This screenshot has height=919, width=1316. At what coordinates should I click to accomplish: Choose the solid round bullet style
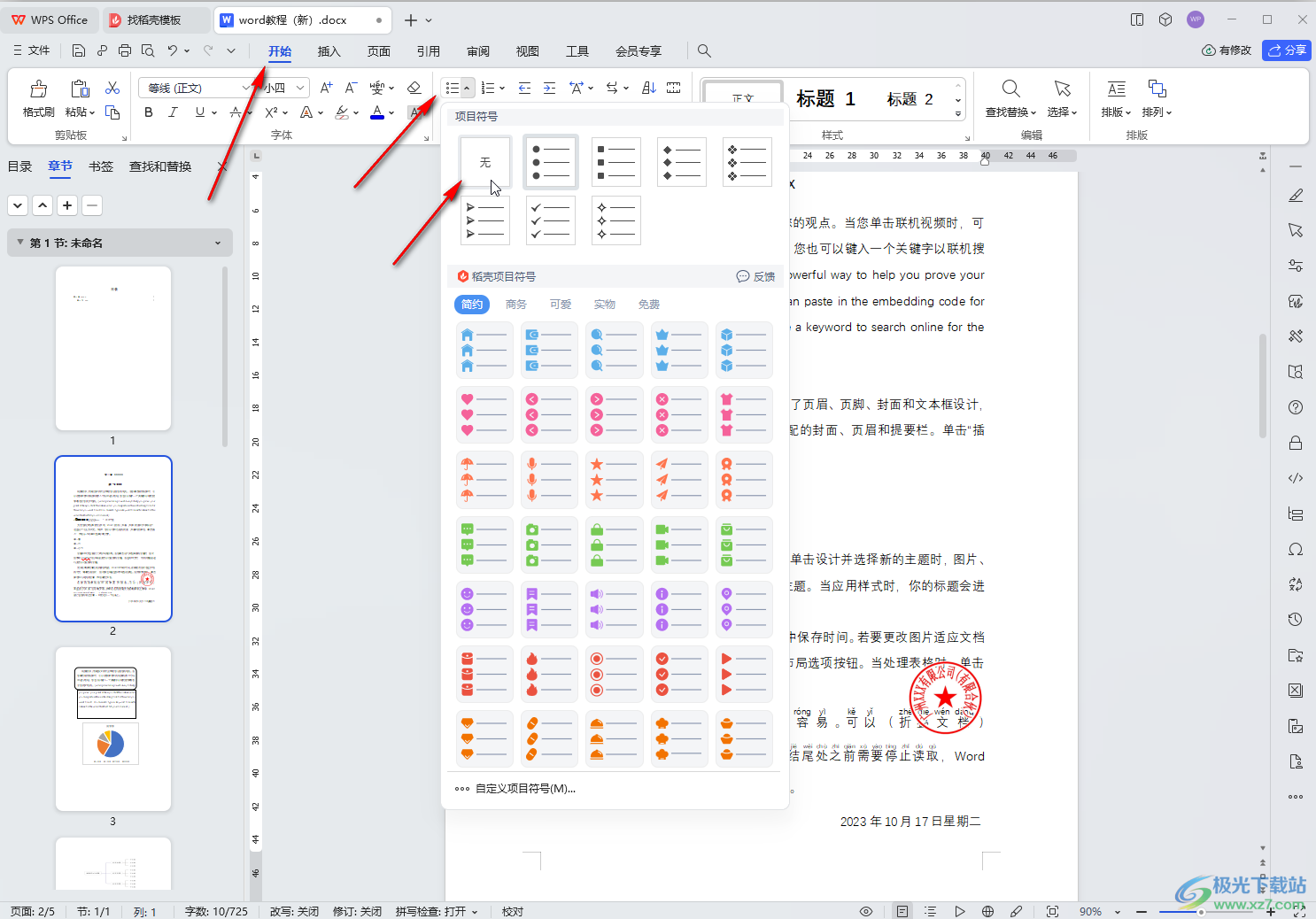coord(551,162)
